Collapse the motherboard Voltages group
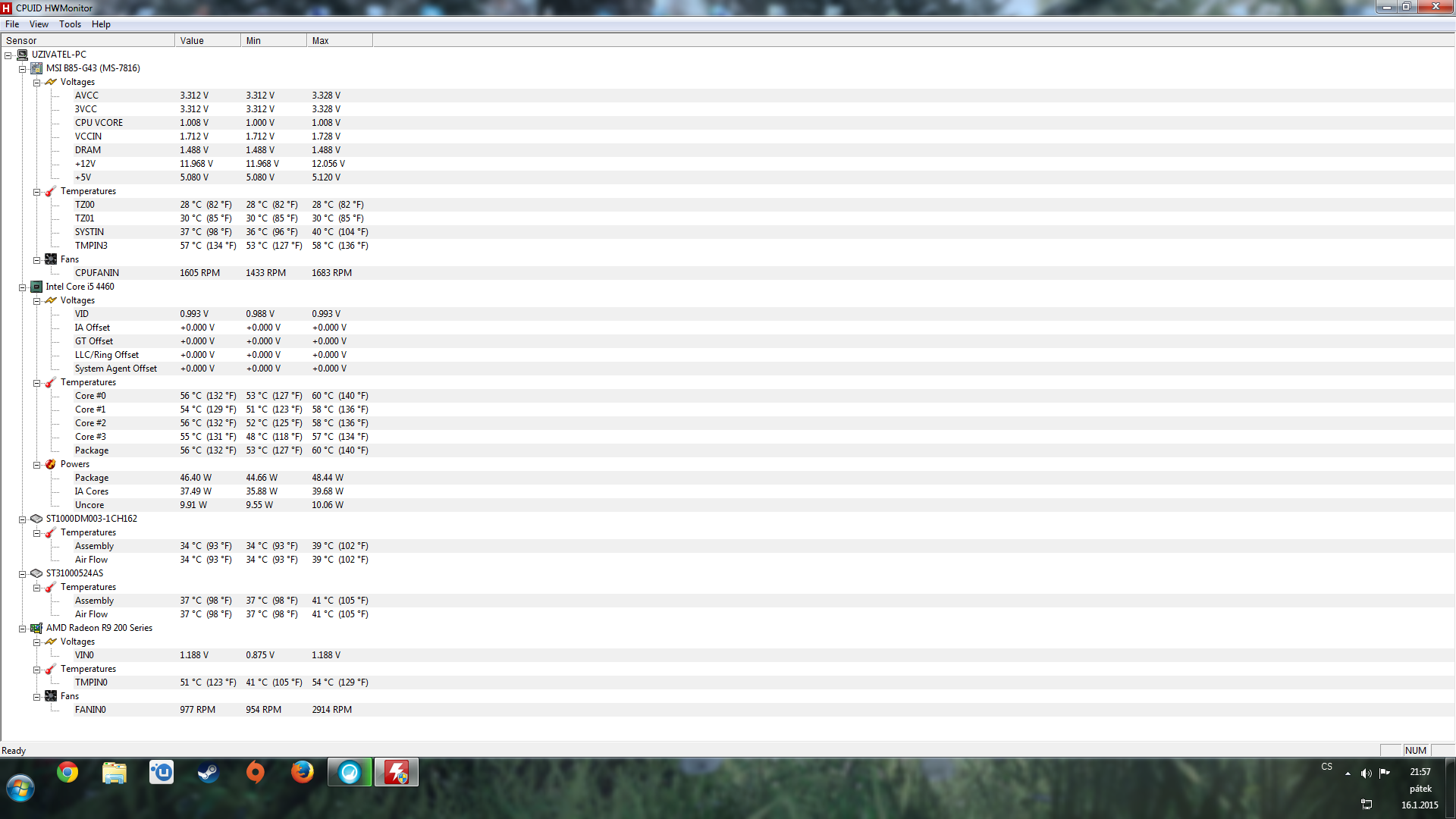Viewport: 1456px width, 819px height. point(36,83)
